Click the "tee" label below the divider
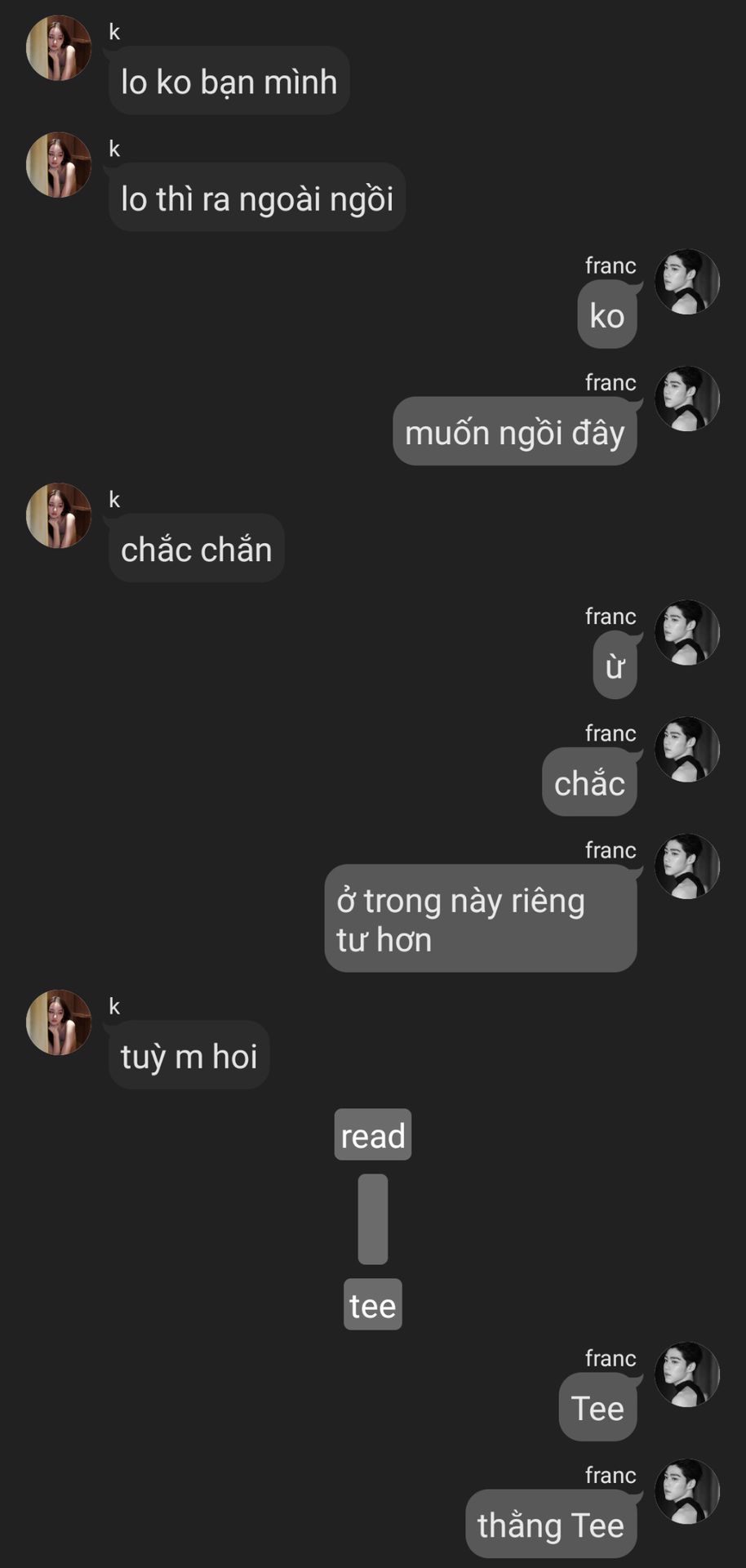The height and width of the screenshot is (1568, 746). [x=373, y=1304]
